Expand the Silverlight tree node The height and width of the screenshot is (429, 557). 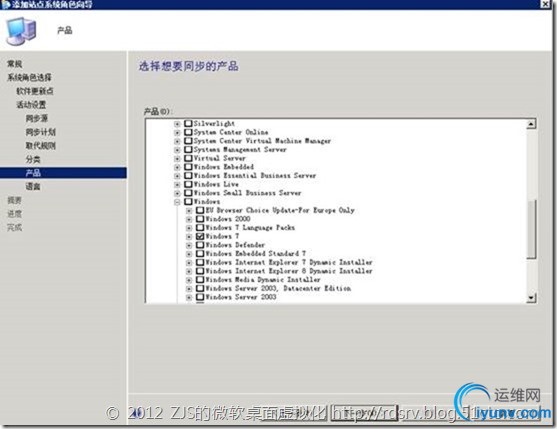pyautogui.click(x=177, y=124)
